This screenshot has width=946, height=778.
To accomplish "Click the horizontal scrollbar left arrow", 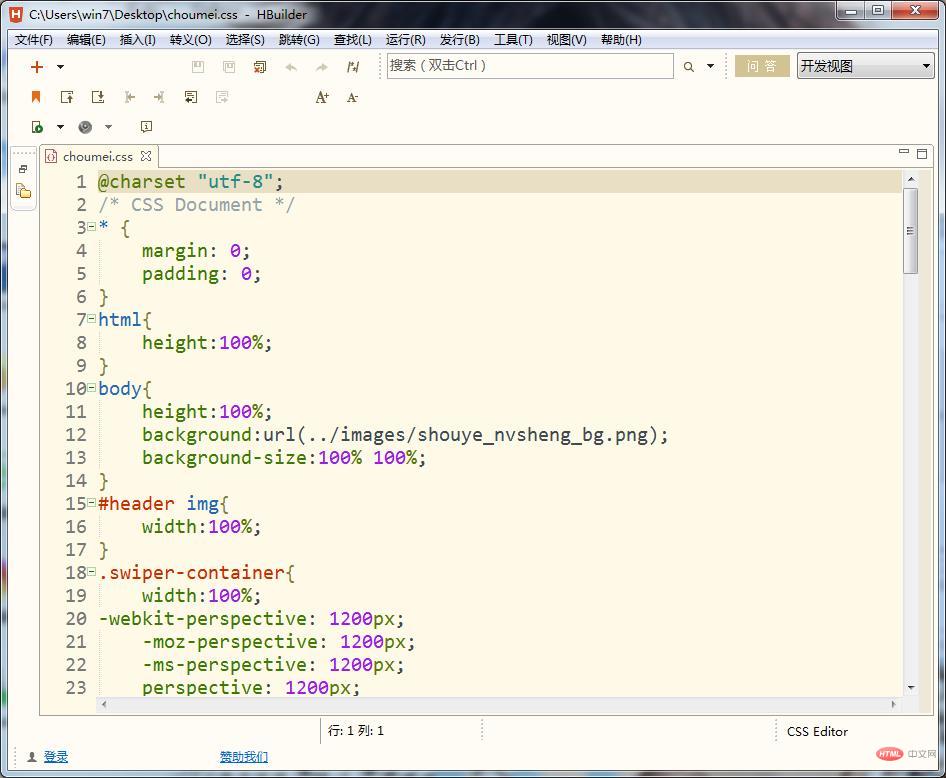I will pos(104,704).
